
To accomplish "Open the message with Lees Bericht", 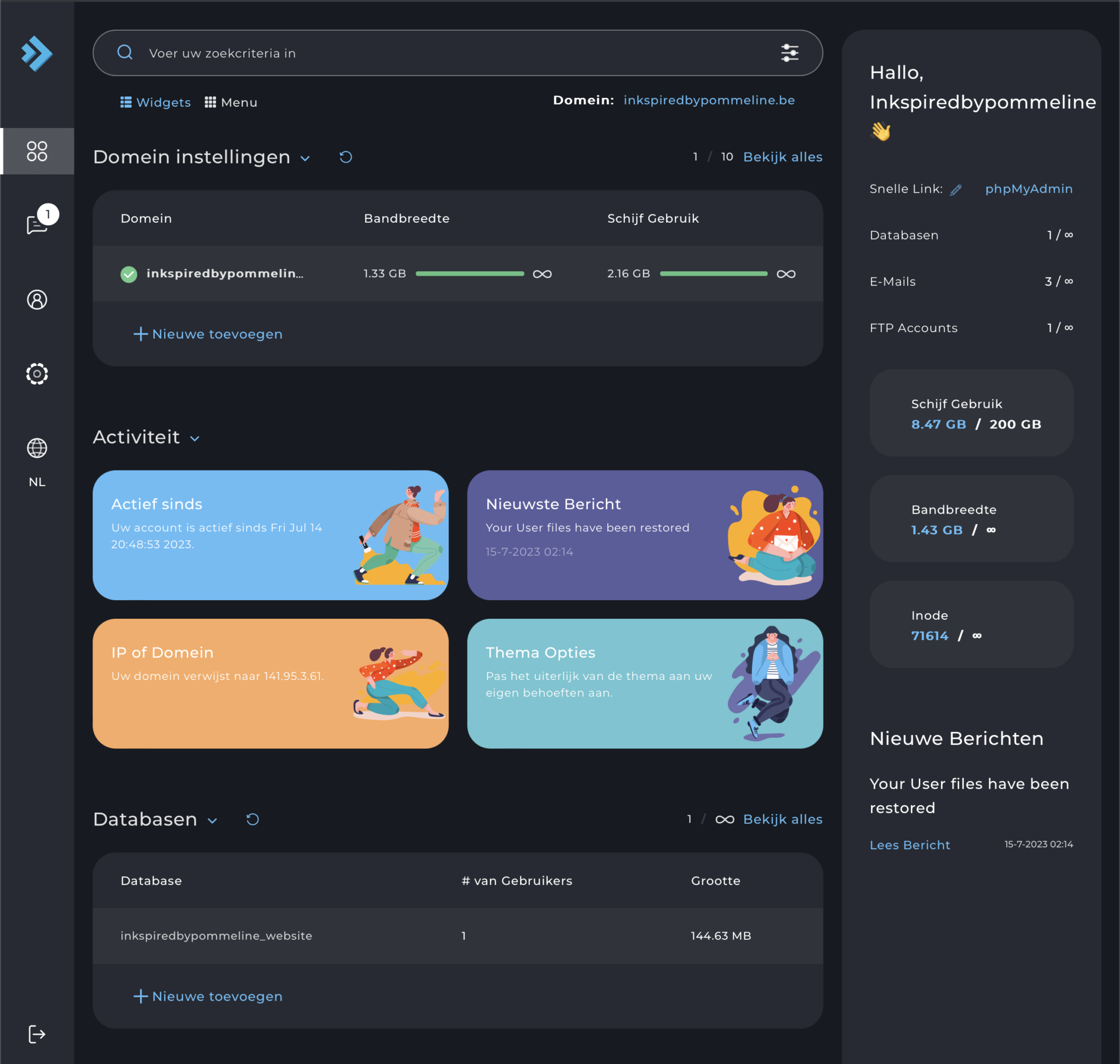I will pos(909,845).
